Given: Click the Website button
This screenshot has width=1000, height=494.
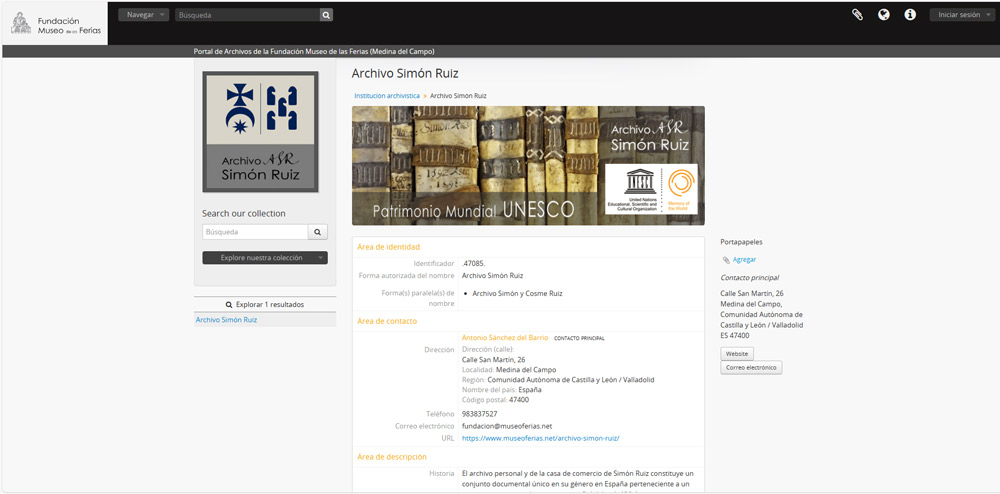Looking at the screenshot, I should point(737,354).
